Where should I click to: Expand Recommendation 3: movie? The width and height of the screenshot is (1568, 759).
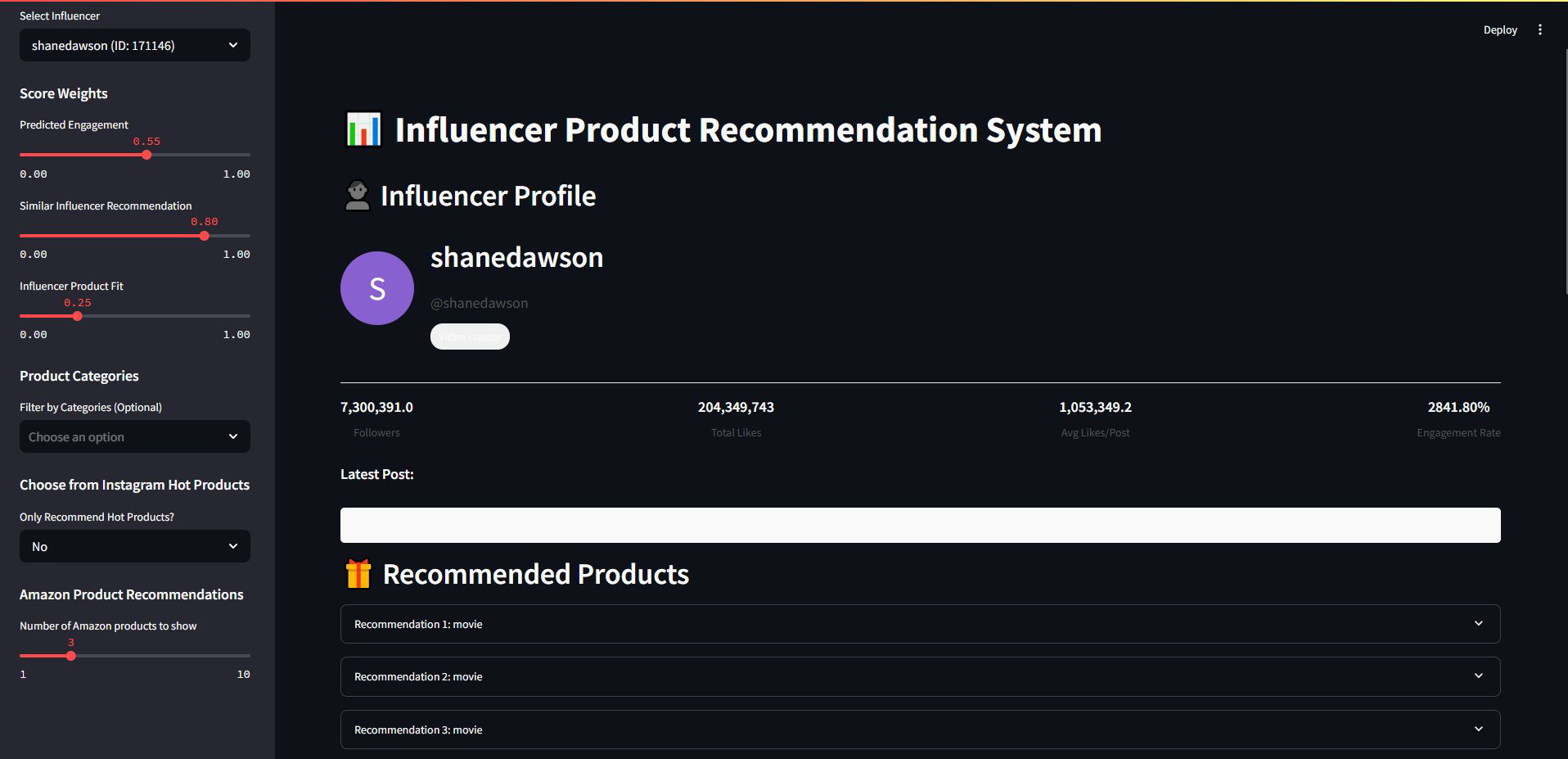(x=920, y=730)
